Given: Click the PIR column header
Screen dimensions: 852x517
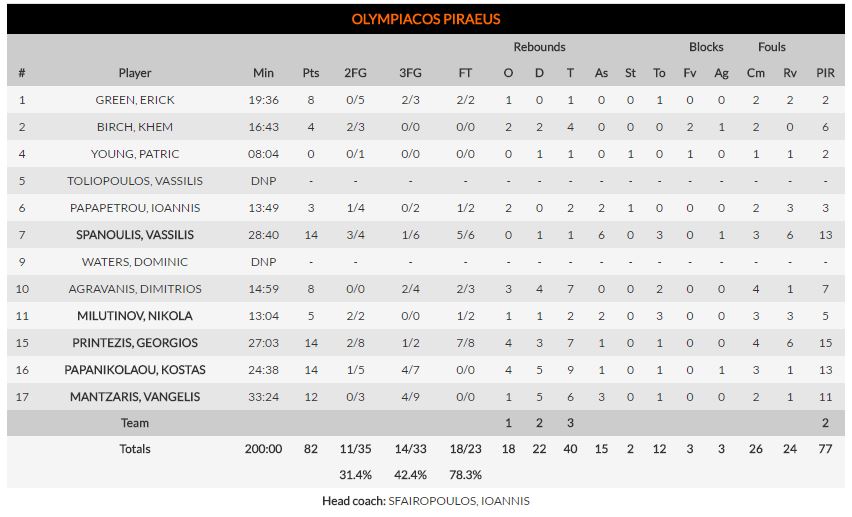Looking at the screenshot, I should 825,73.
